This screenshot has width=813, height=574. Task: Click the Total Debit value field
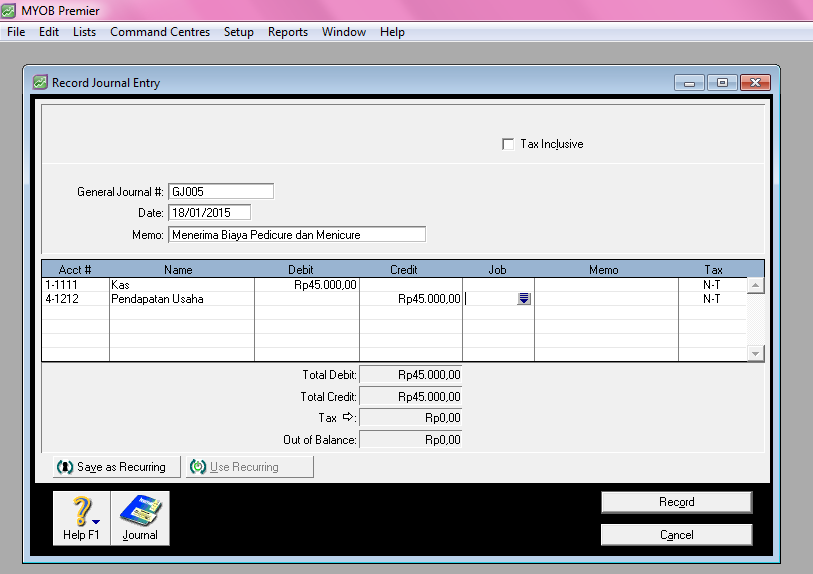tap(411, 375)
